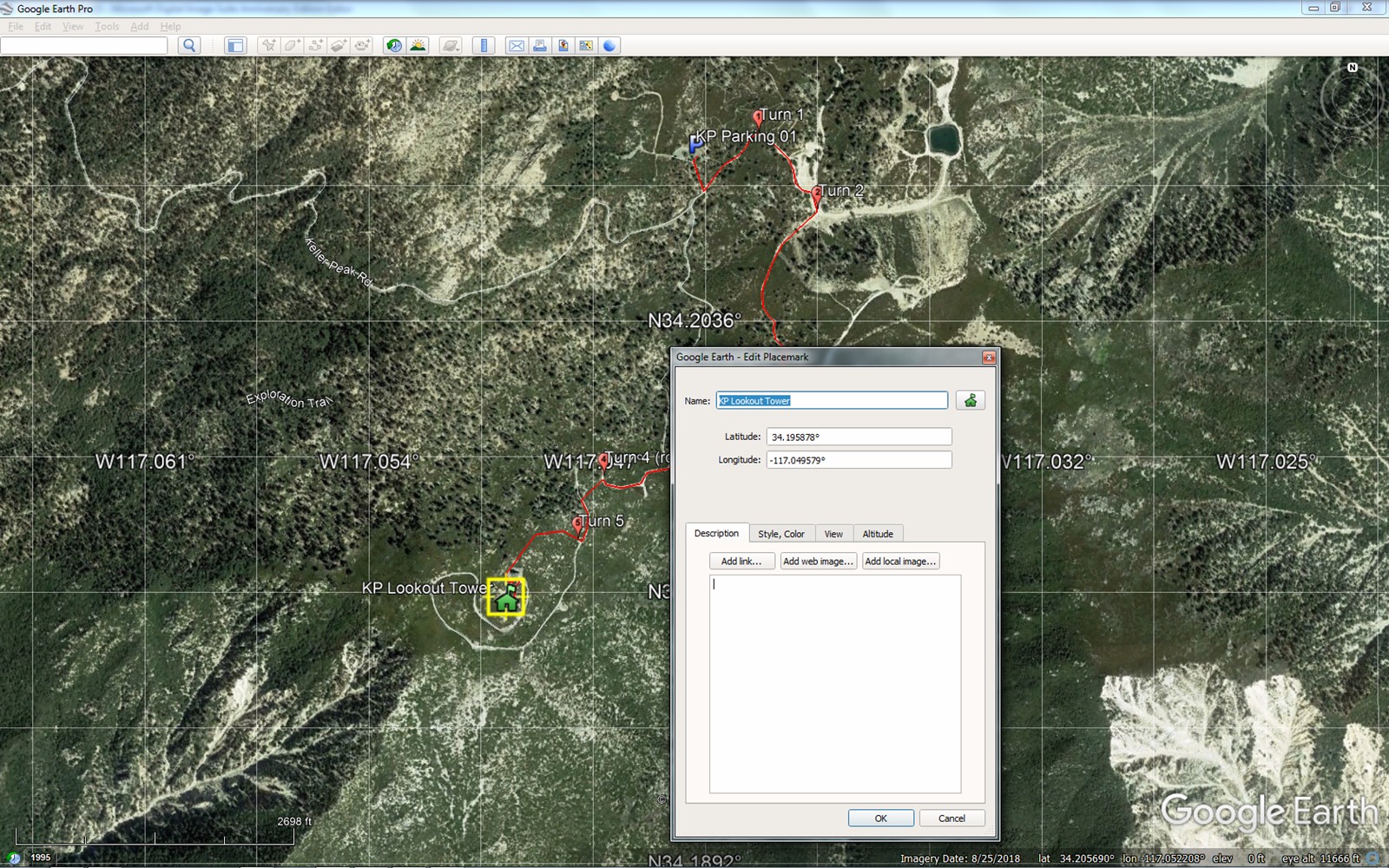Click the Add local image... button

pos(900,562)
